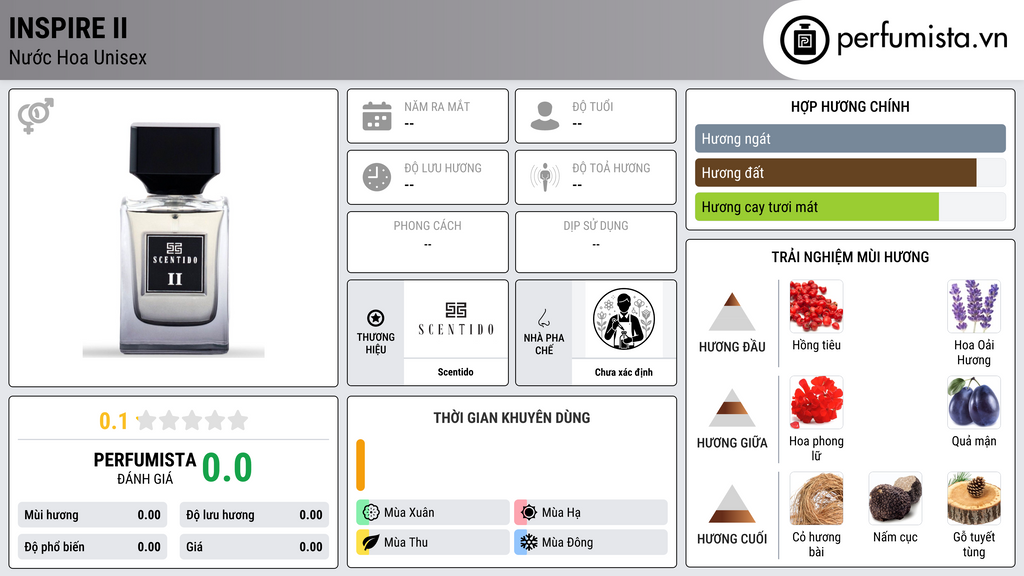Click the Giá score row

(x=254, y=547)
